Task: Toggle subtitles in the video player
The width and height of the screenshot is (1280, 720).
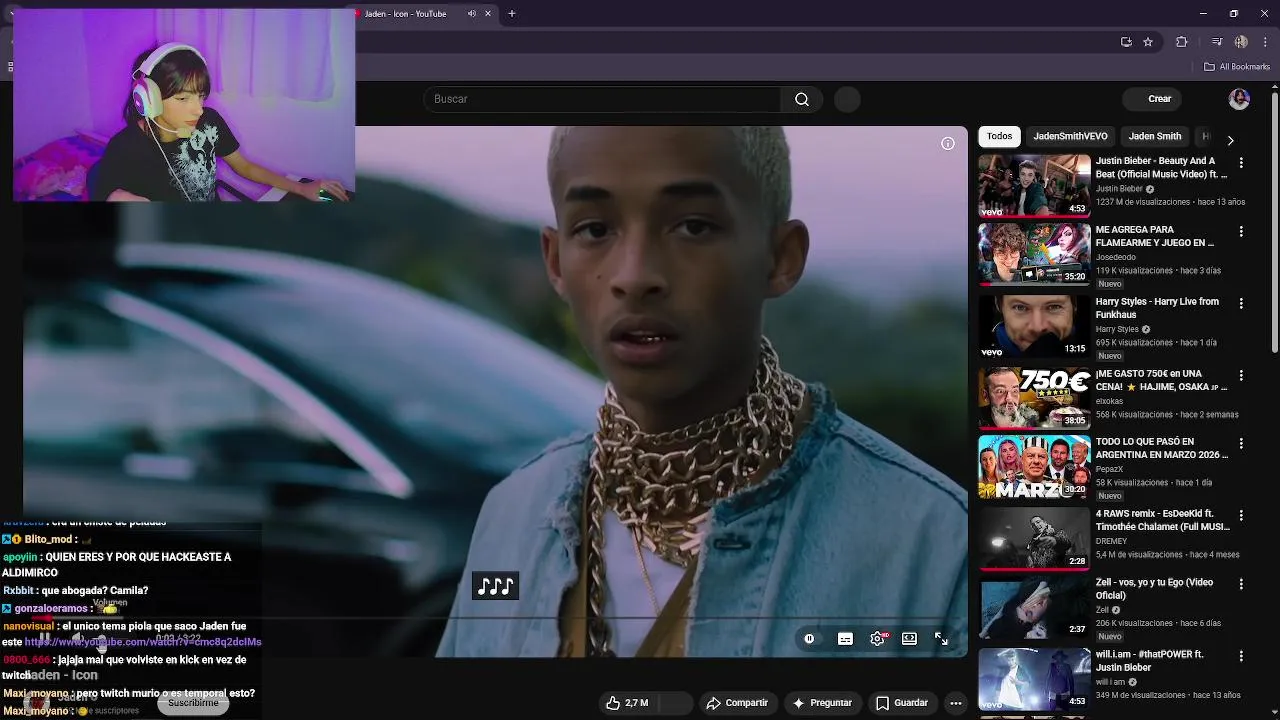Action: (x=845, y=639)
